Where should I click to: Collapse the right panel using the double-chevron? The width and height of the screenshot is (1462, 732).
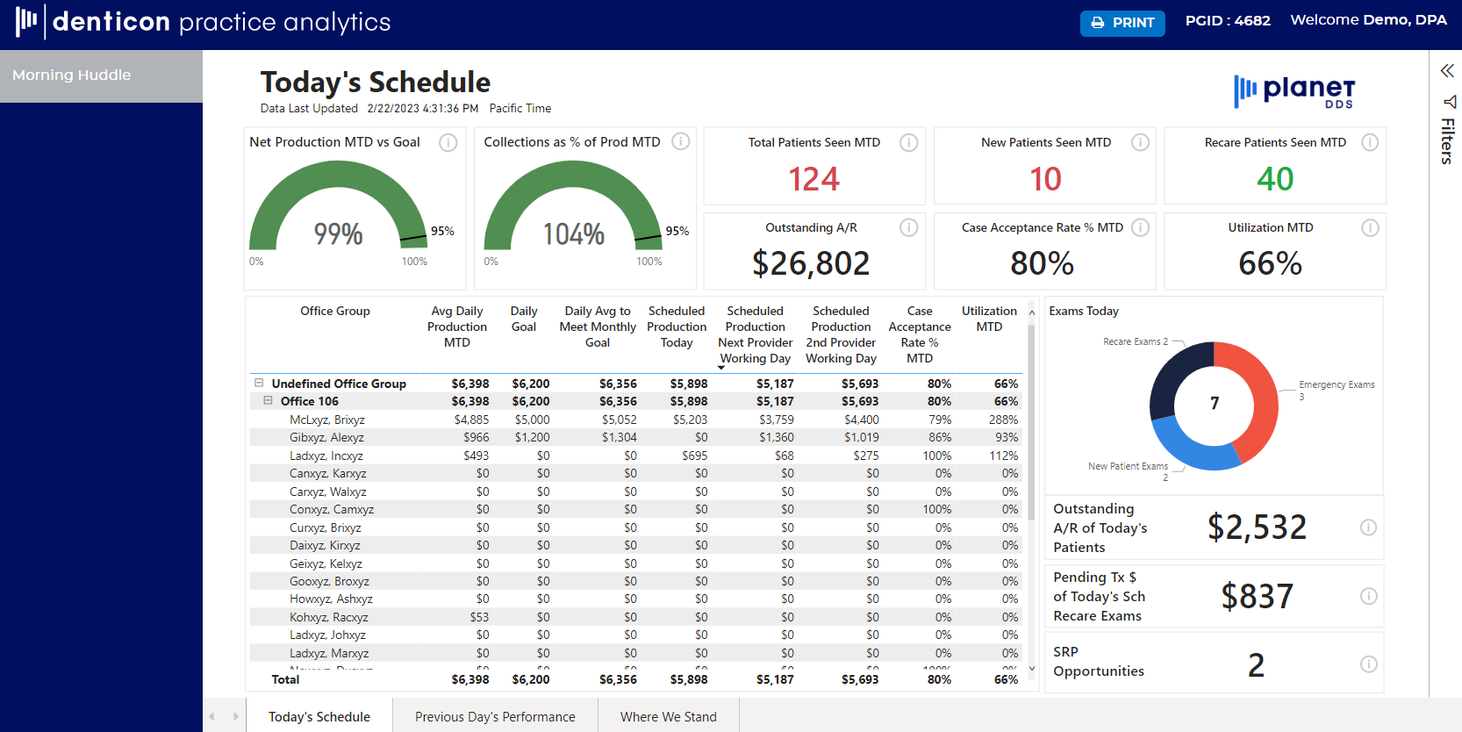pyautogui.click(x=1447, y=70)
